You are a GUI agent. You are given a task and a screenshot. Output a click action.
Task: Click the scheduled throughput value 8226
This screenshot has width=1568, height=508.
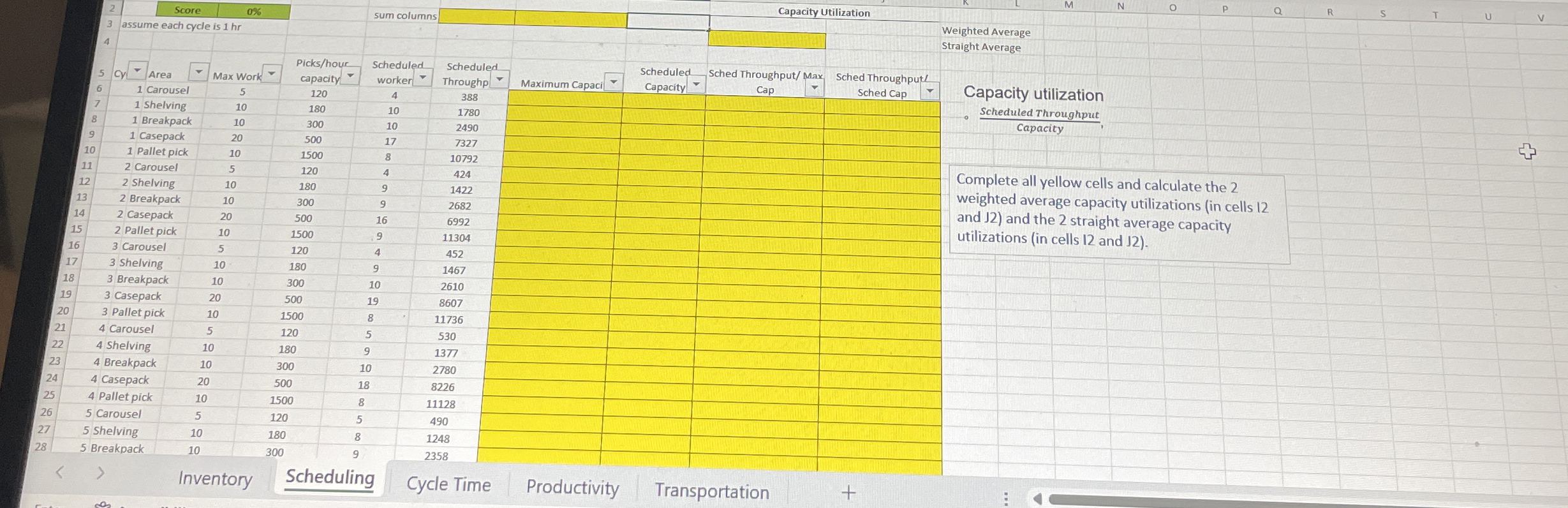(442, 387)
